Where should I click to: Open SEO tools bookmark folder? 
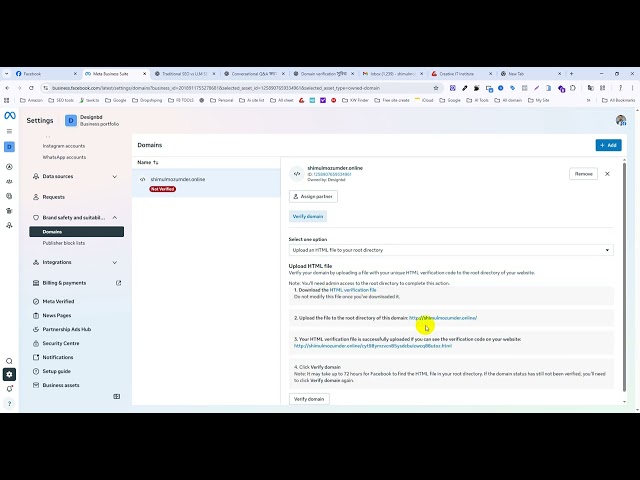tap(61, 100)
